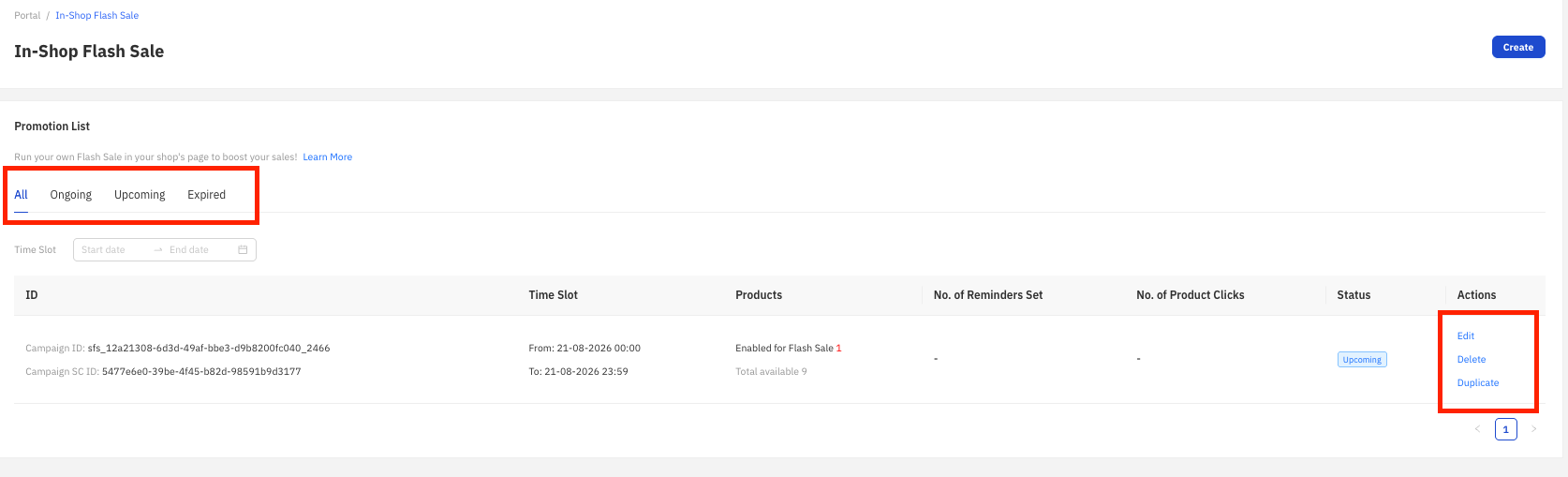Edit the flash sale campaign
Image resolution: width=1568 pixels, height=477 pixels.
(1466, 335)
